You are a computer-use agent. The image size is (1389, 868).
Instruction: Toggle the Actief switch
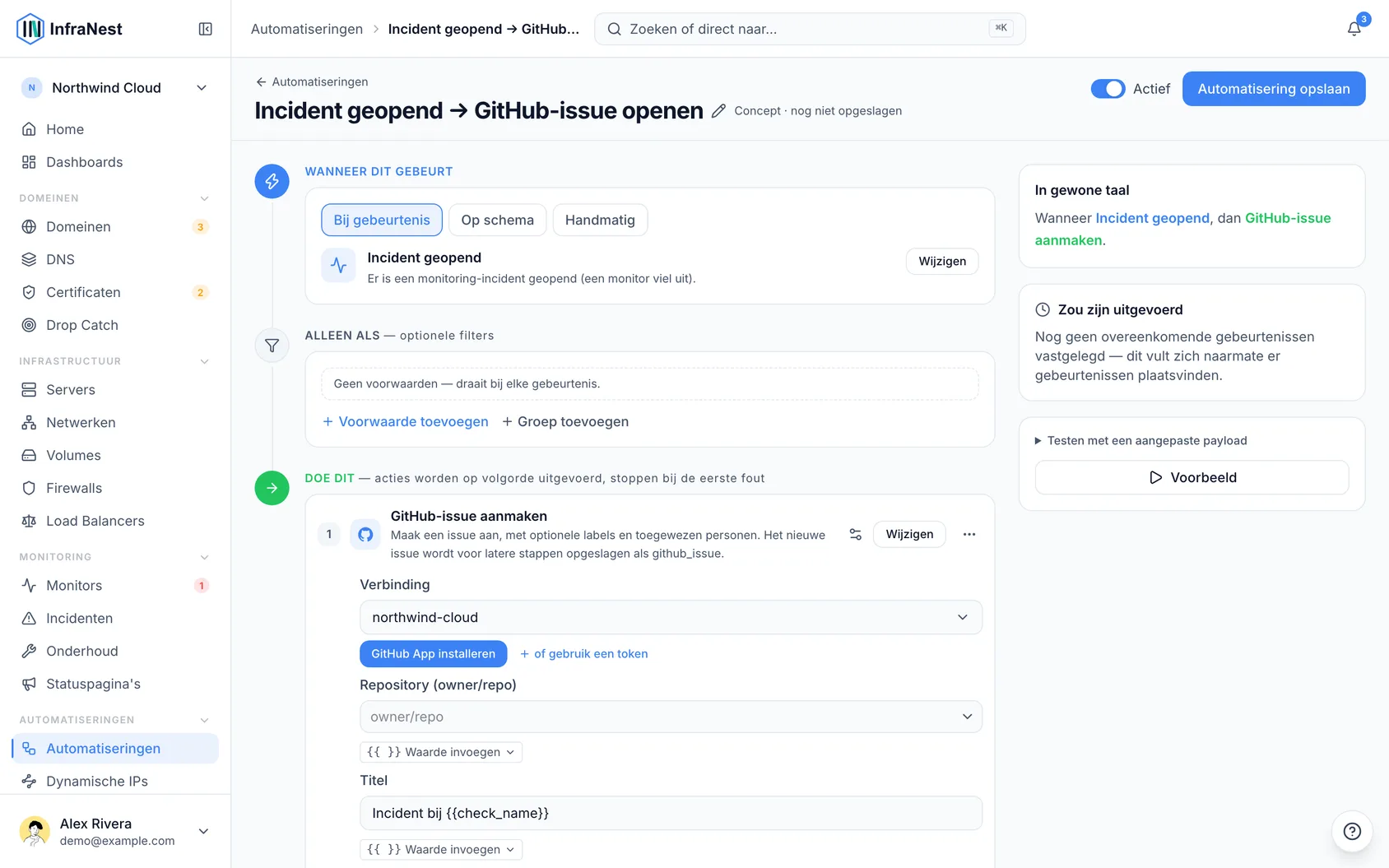click(1108, 89)
